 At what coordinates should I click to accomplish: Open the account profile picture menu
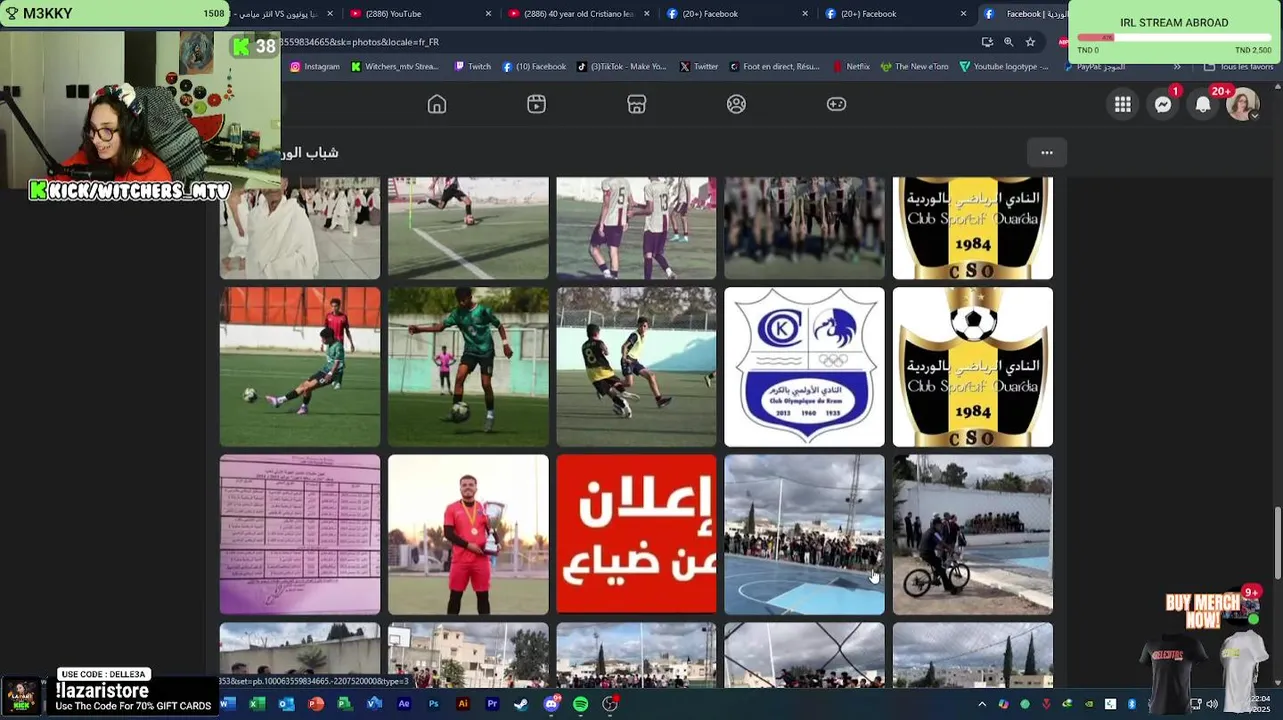click(x=1242, y=104)
